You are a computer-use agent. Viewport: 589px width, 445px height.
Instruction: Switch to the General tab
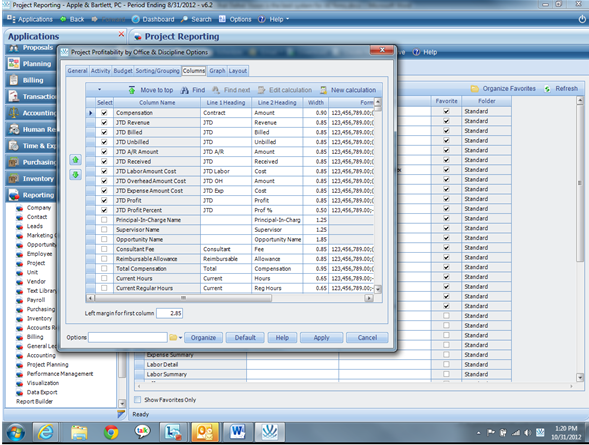(x=77, y=71)
